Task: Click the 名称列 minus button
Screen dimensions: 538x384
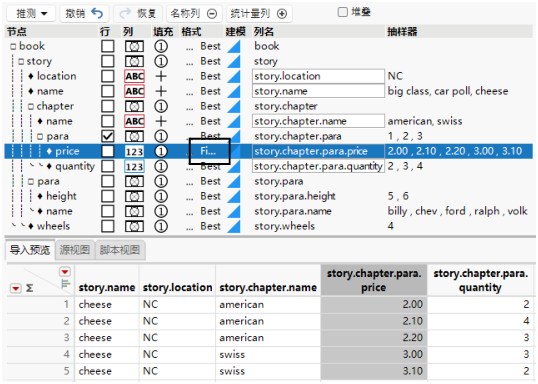Action: point(194,13)
